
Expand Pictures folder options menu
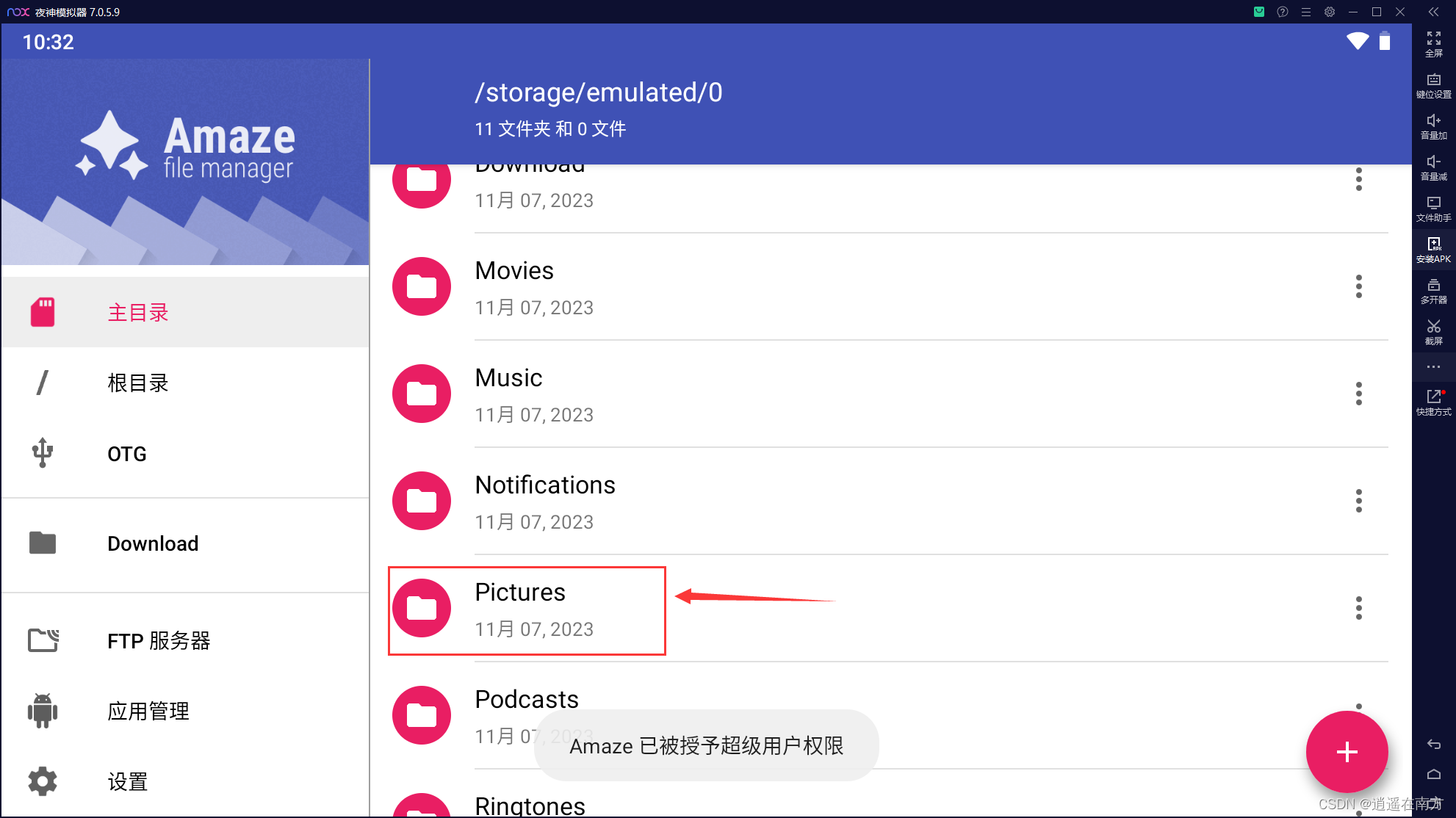click(x=1356, y=607)
